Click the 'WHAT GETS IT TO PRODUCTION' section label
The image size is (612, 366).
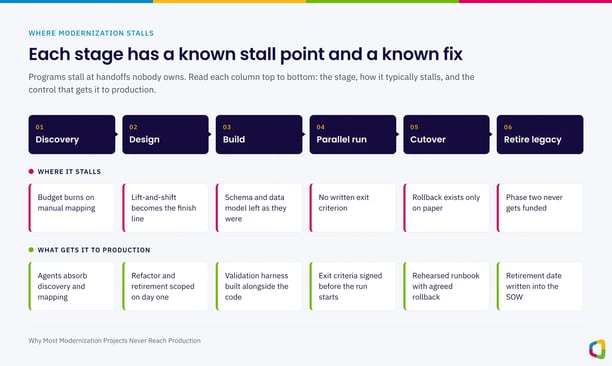point(94,250)
